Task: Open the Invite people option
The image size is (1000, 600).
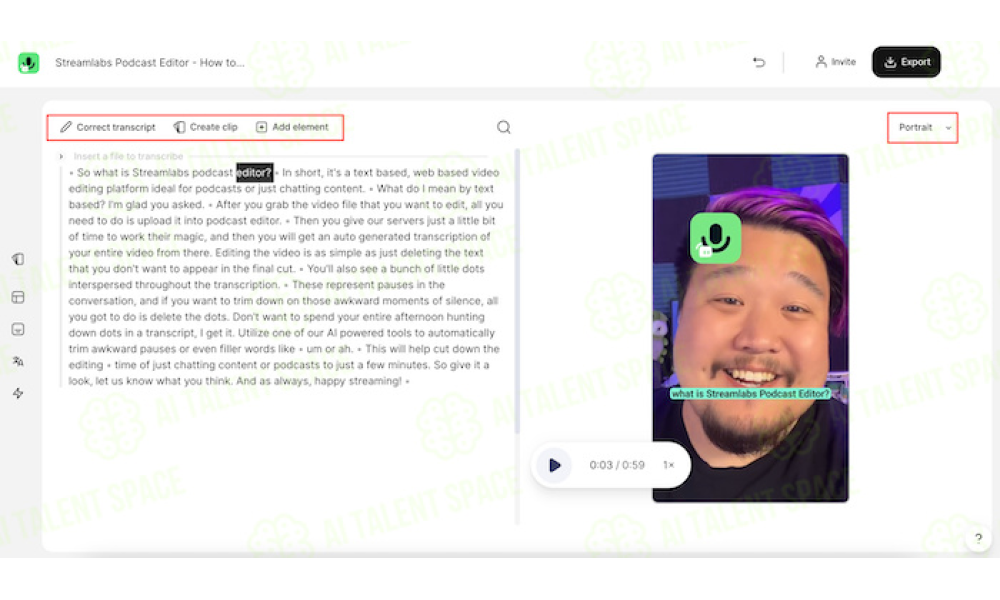Action: point(835,62)
